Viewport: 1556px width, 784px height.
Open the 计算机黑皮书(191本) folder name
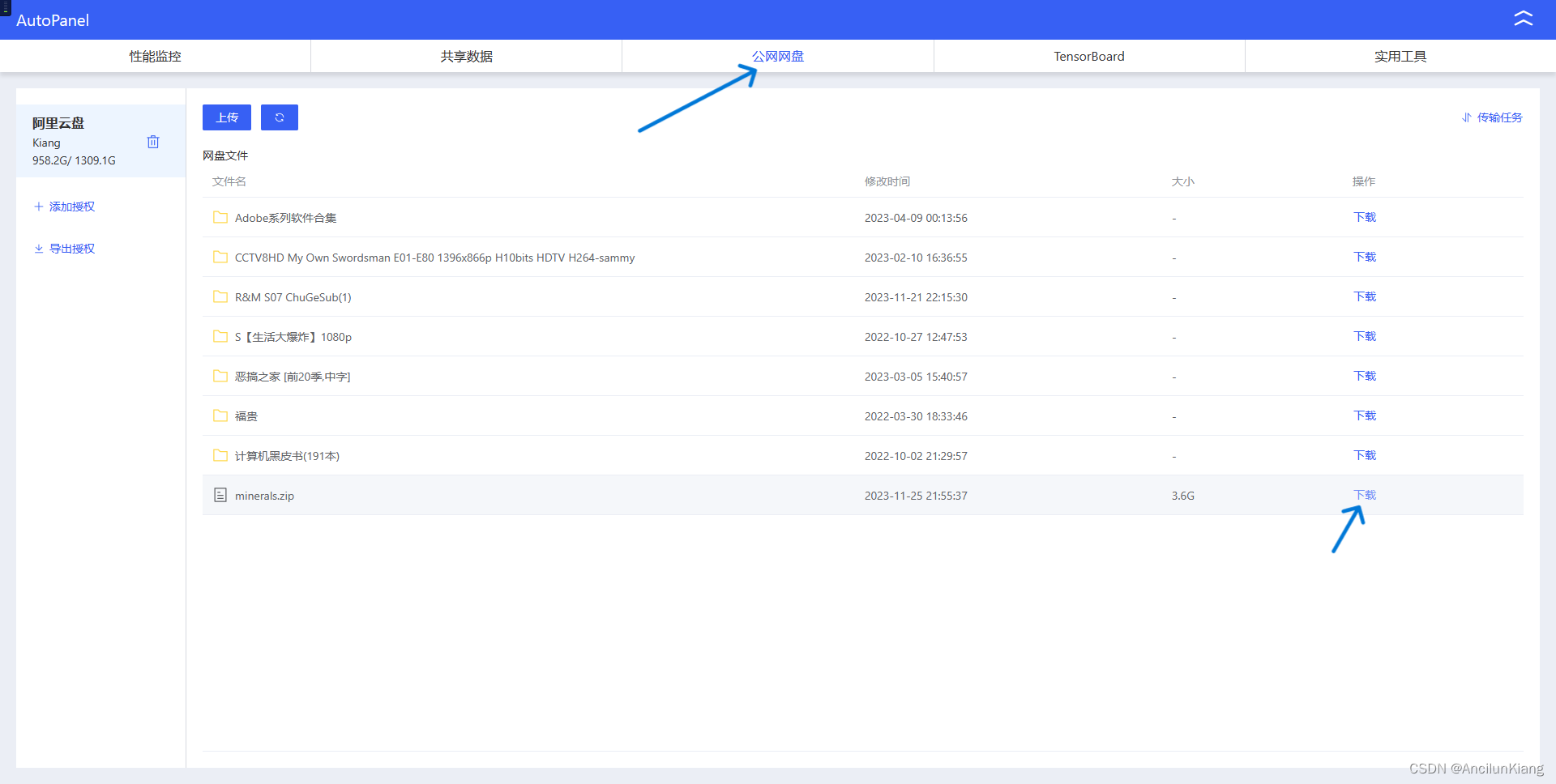pyautogui.click(x=287, y=456)
